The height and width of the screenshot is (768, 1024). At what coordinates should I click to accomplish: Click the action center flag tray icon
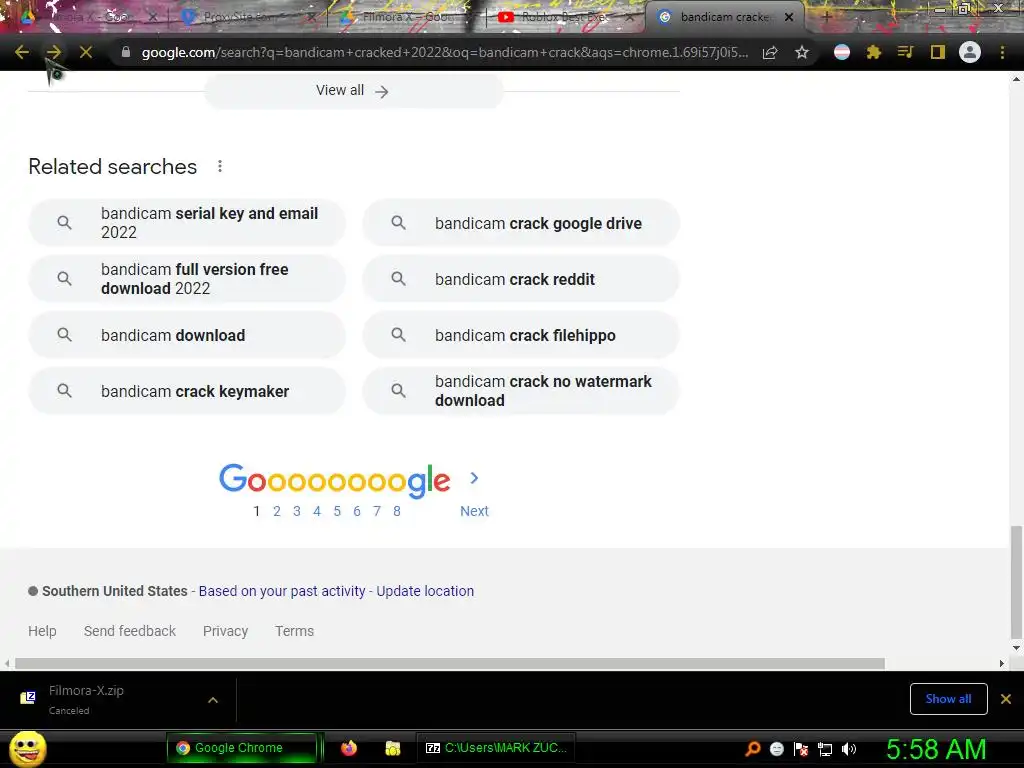click(x=801, y=749)
